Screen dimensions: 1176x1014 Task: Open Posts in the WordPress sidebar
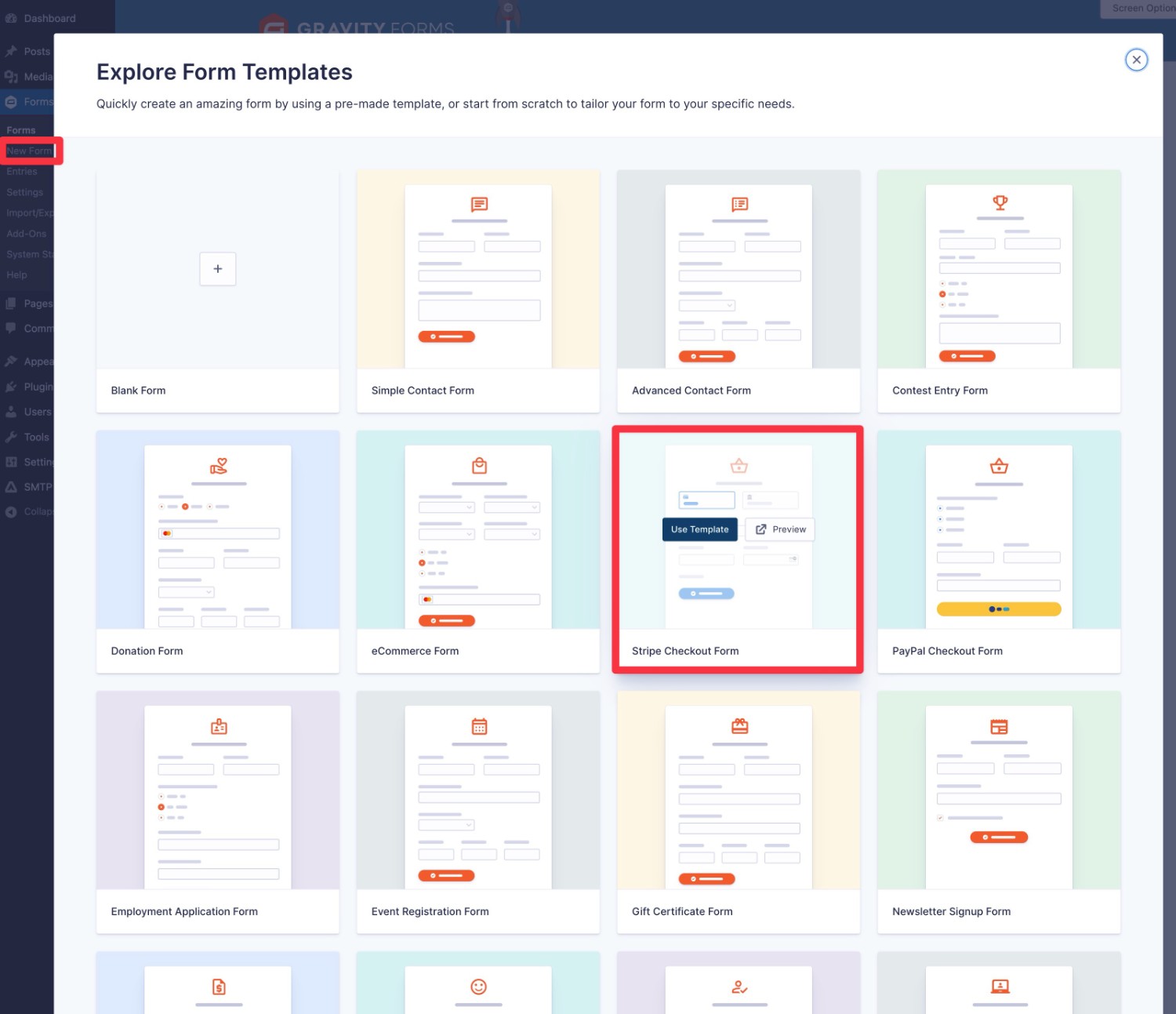pyautogui.click(x=27, y=51)
